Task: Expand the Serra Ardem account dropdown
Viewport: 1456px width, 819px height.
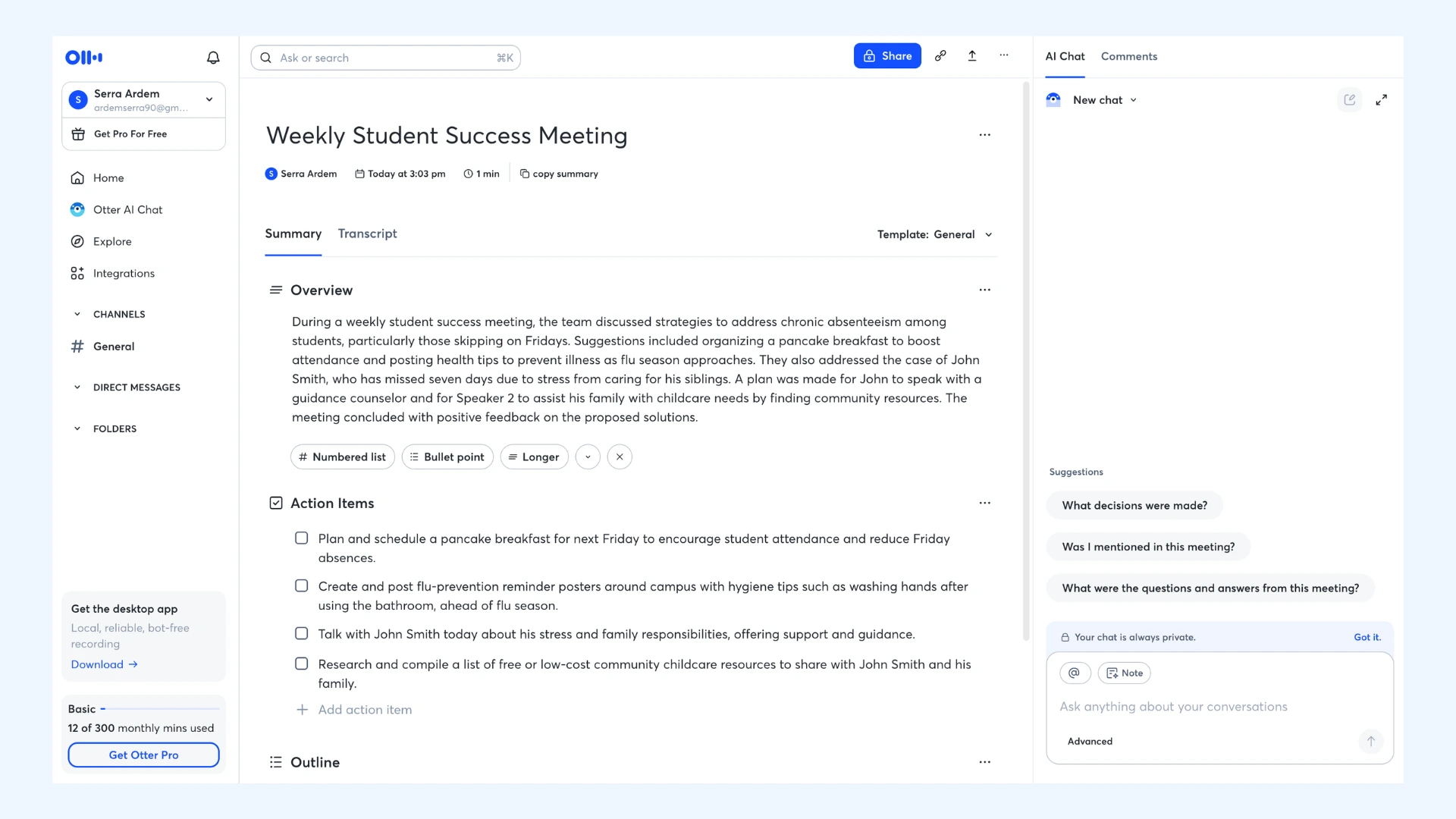Action: click(x=209, y=99)
